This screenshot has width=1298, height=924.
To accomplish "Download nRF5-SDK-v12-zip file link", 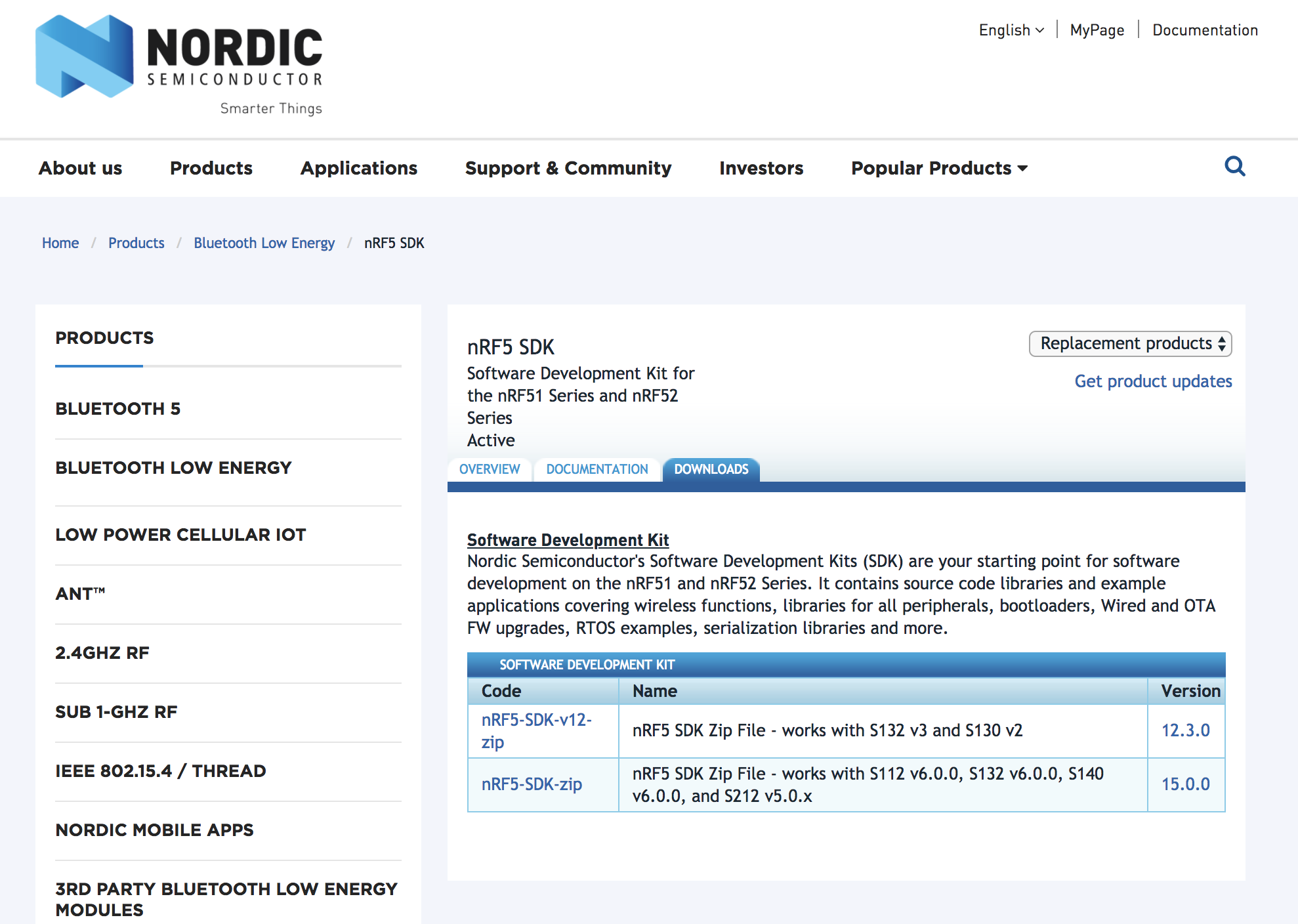I will click(x=536, y=731).
